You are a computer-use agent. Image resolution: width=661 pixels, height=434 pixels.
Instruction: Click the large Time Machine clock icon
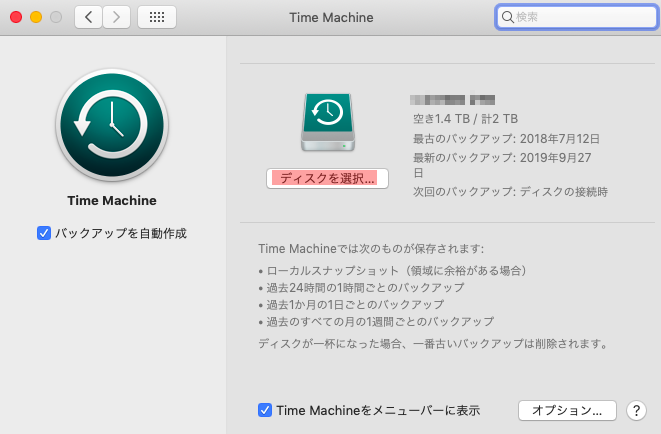[x=112, y=125]
